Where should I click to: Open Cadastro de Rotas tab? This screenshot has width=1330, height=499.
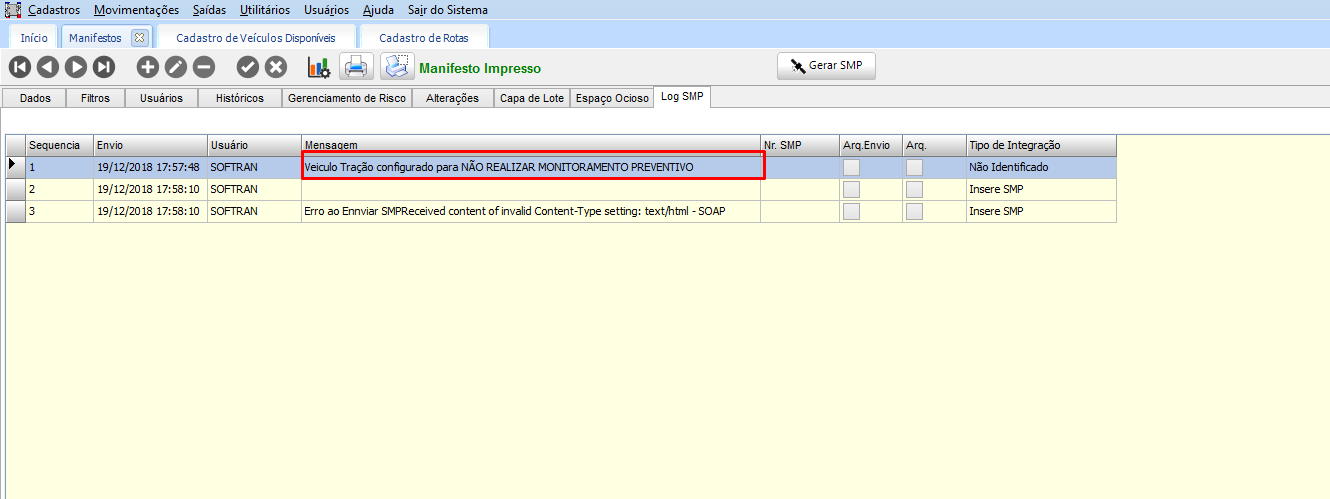[426, 38]
